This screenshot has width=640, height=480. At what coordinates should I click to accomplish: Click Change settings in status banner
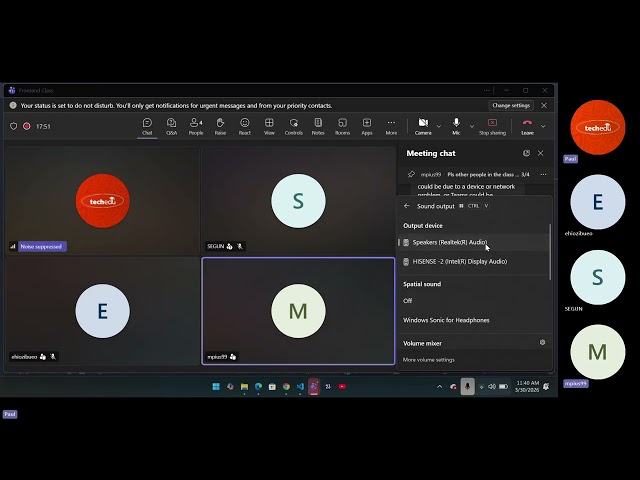tap(511, 105)
